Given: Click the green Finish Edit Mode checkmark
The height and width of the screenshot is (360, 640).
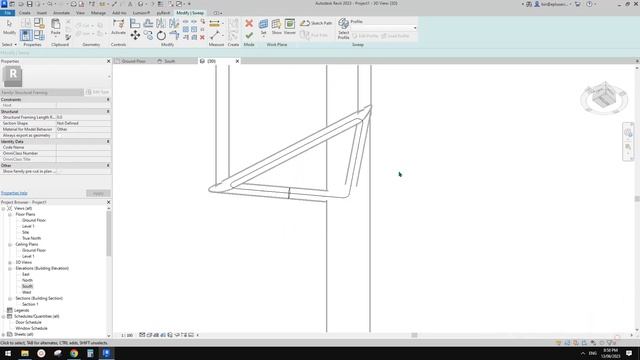Looking at the screenshot, I should [x=249, y=36].
